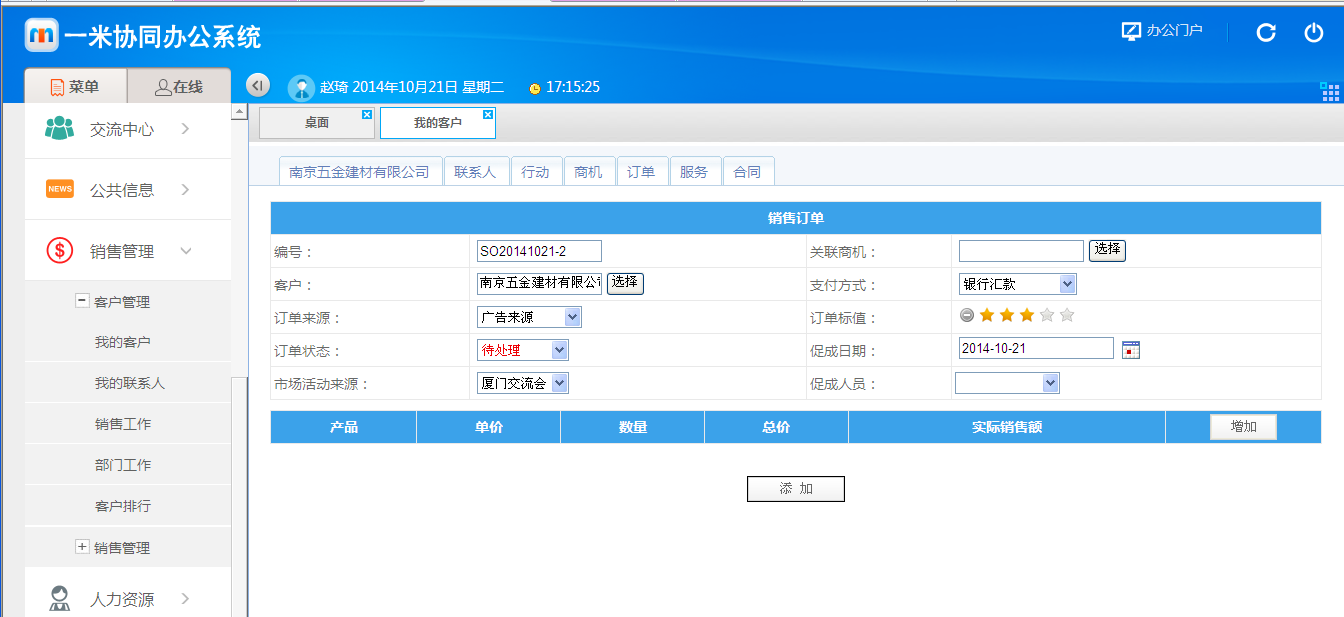The width and height of the screenshot is (1344, 617).
Task: Open the 订单来源 dropdown
Action: [x=529, y=317]
